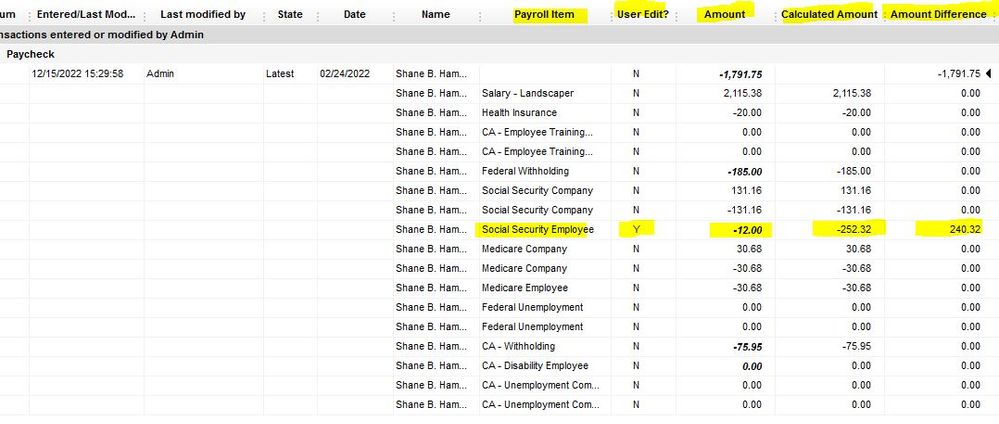Click the black arrow marker beside -1,791.75
This screenshot has width=999, height=424.
point(989,73)
